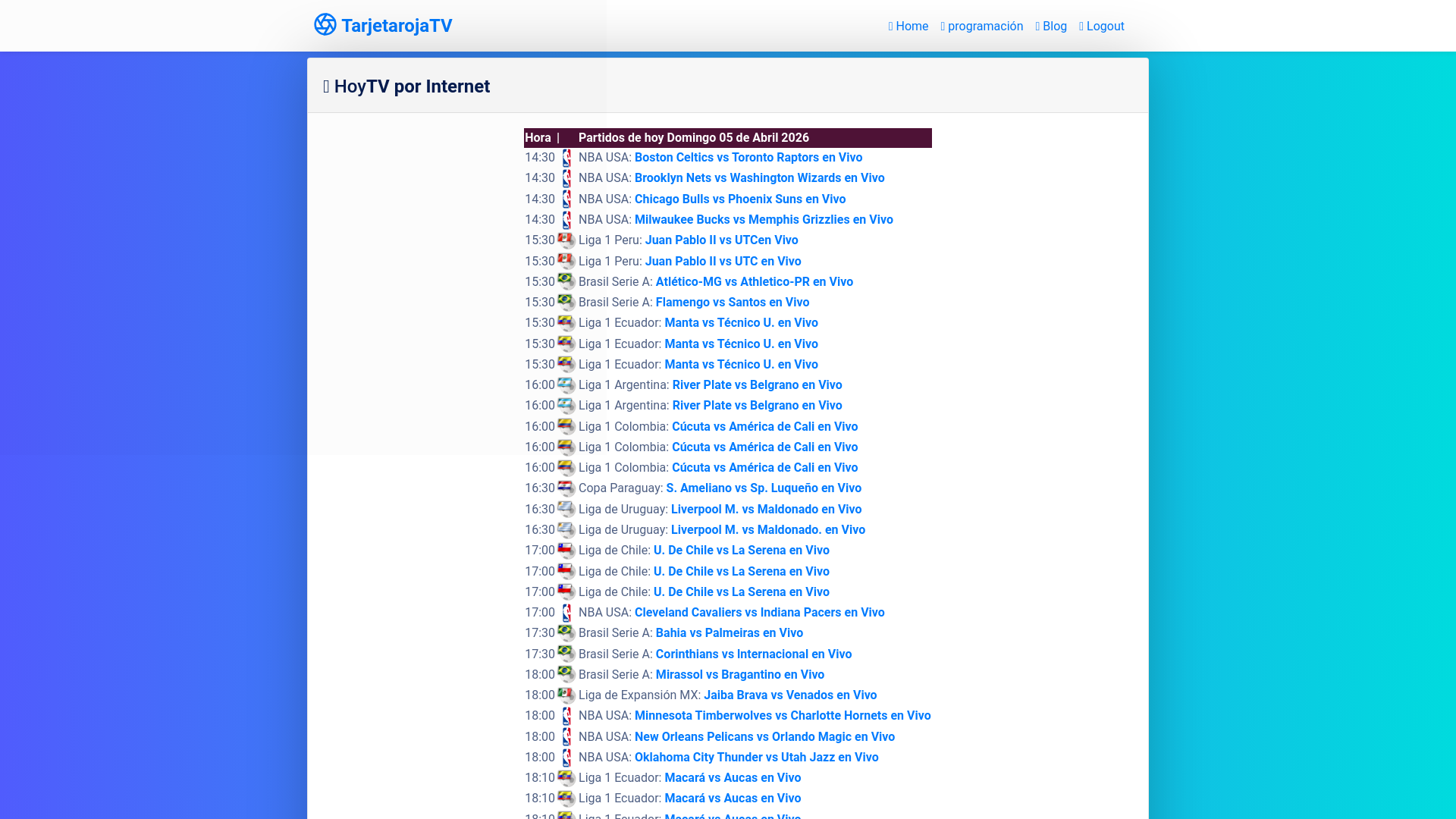The width and height of the screenshot is (1456, 819).
Task: Open Liverpool M. vs Maldonado. en Vivo link
Action: (x=767, y=530)
